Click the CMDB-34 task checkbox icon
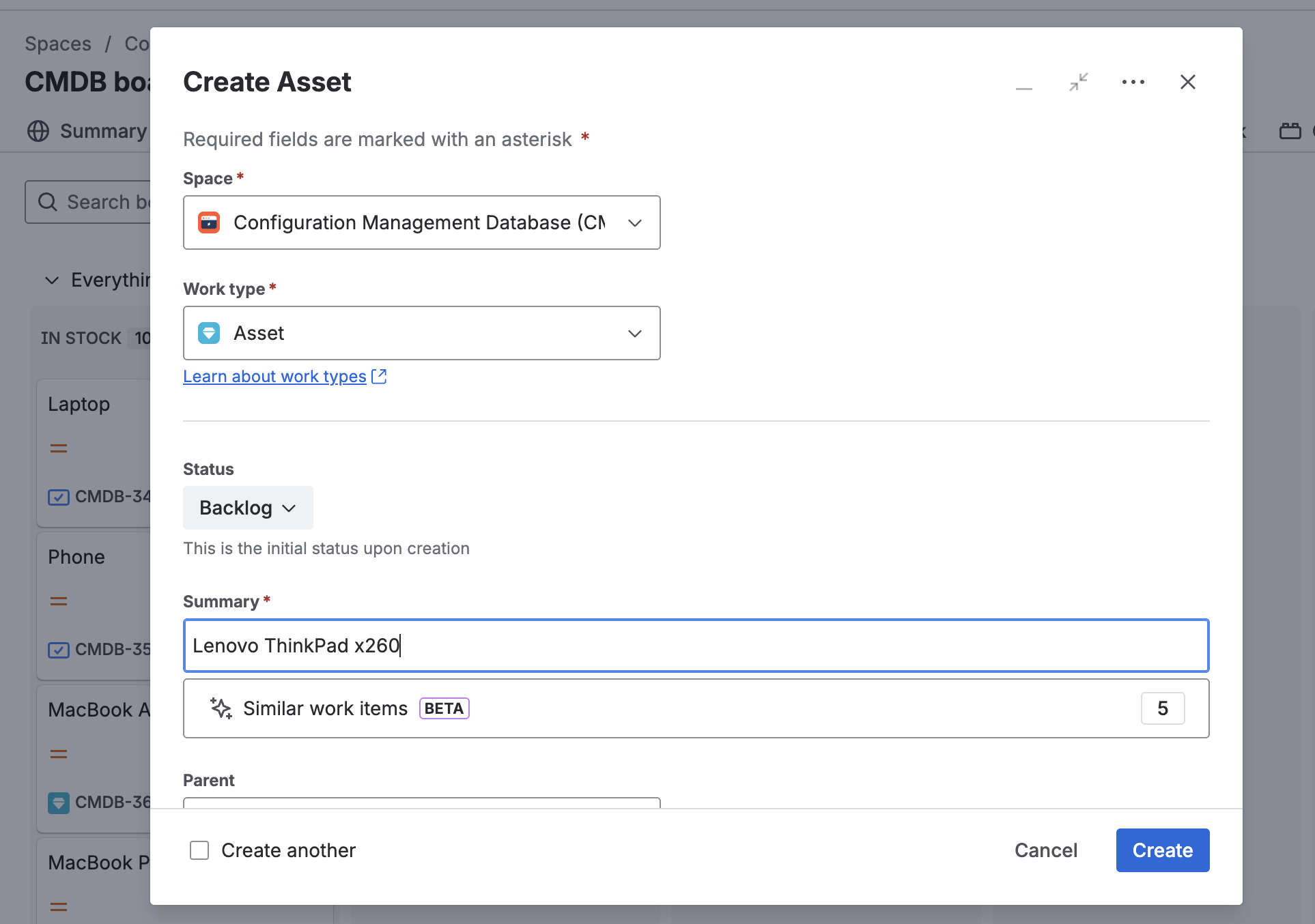This screenshot has height=924, width=1315. tap(59, 497)
